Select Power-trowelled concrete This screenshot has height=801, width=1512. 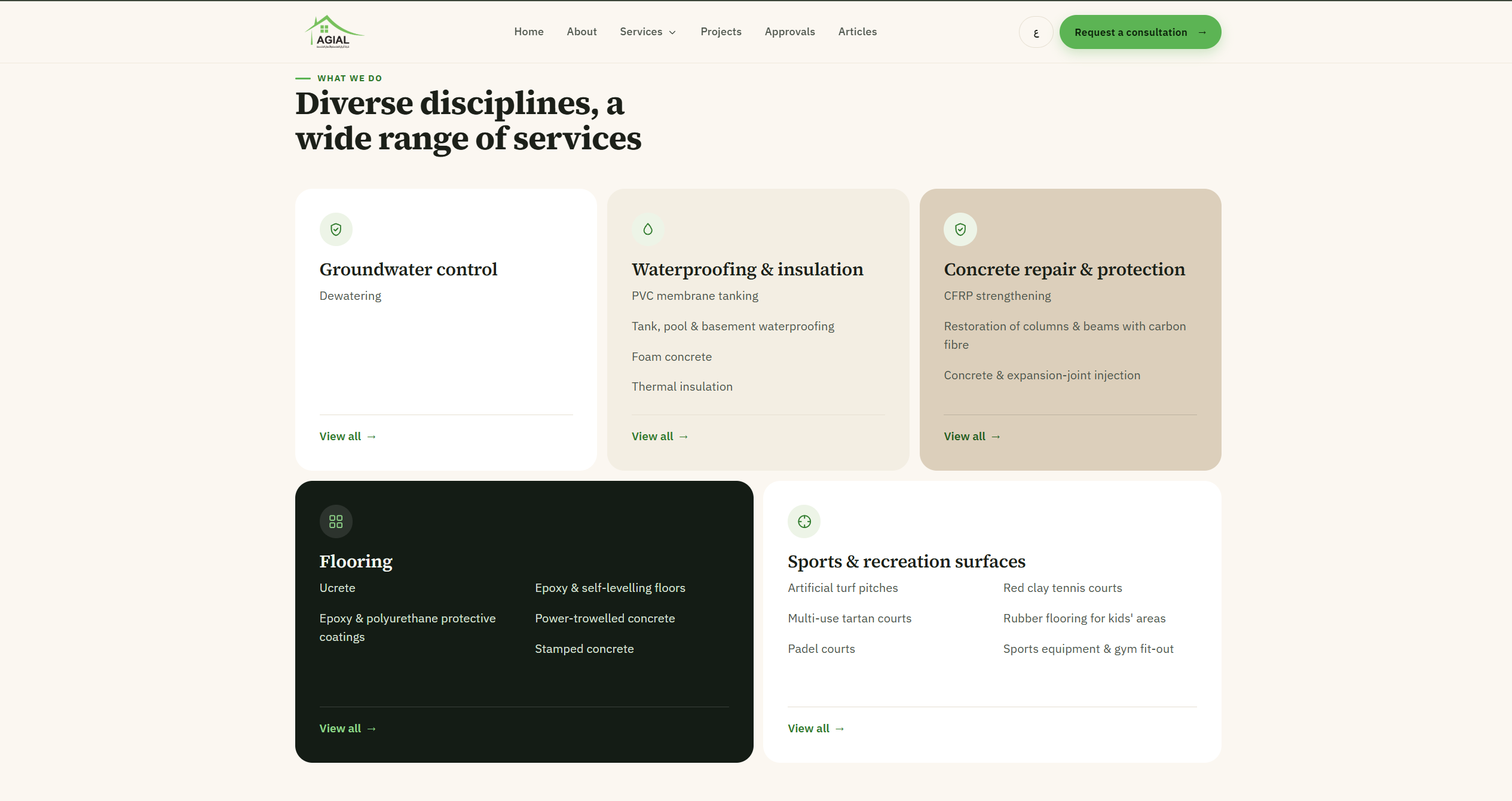tap(605, 618)
